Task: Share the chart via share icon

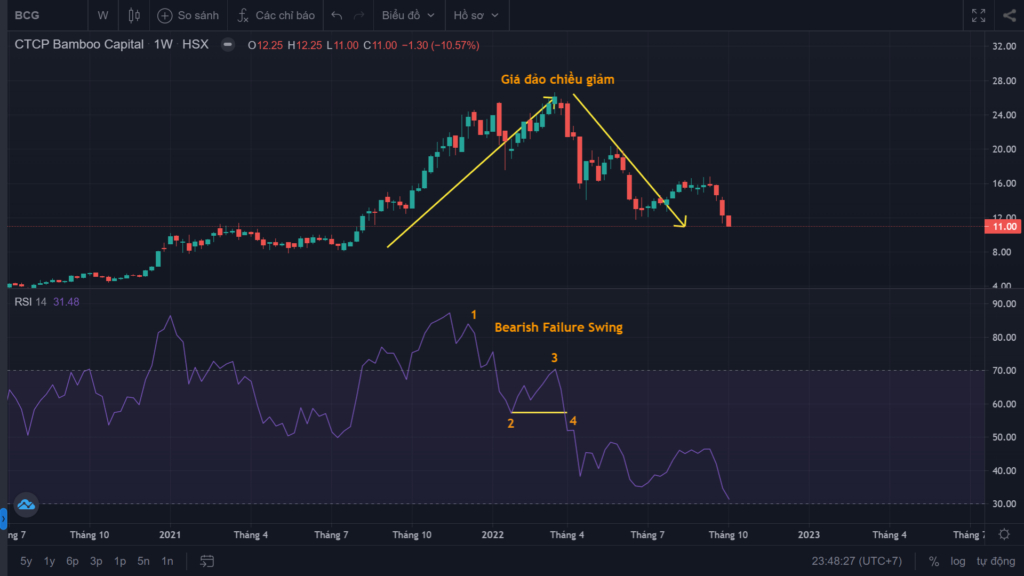Action: tap(1010, 15)
